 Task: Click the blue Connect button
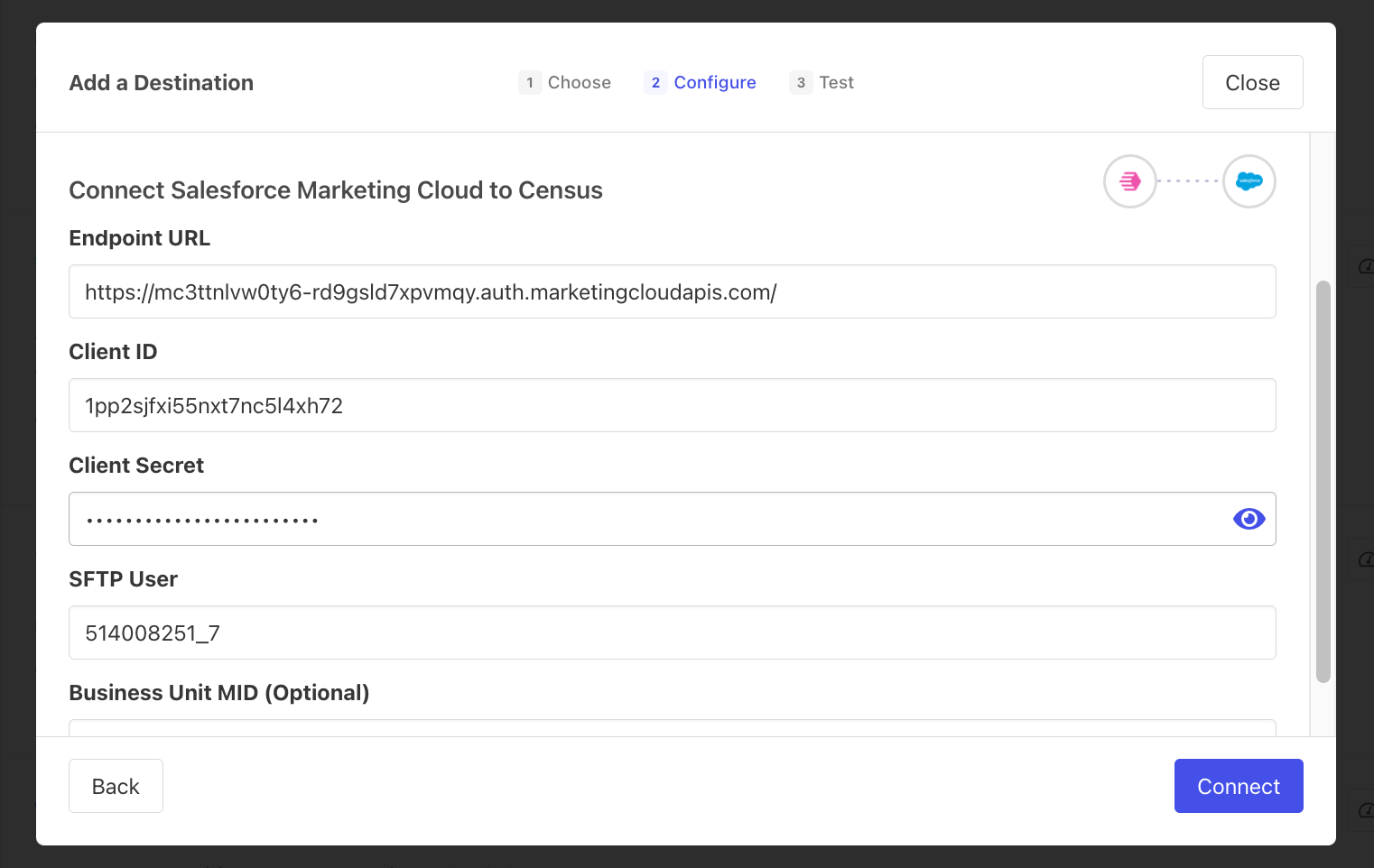tap(1238, 786)
